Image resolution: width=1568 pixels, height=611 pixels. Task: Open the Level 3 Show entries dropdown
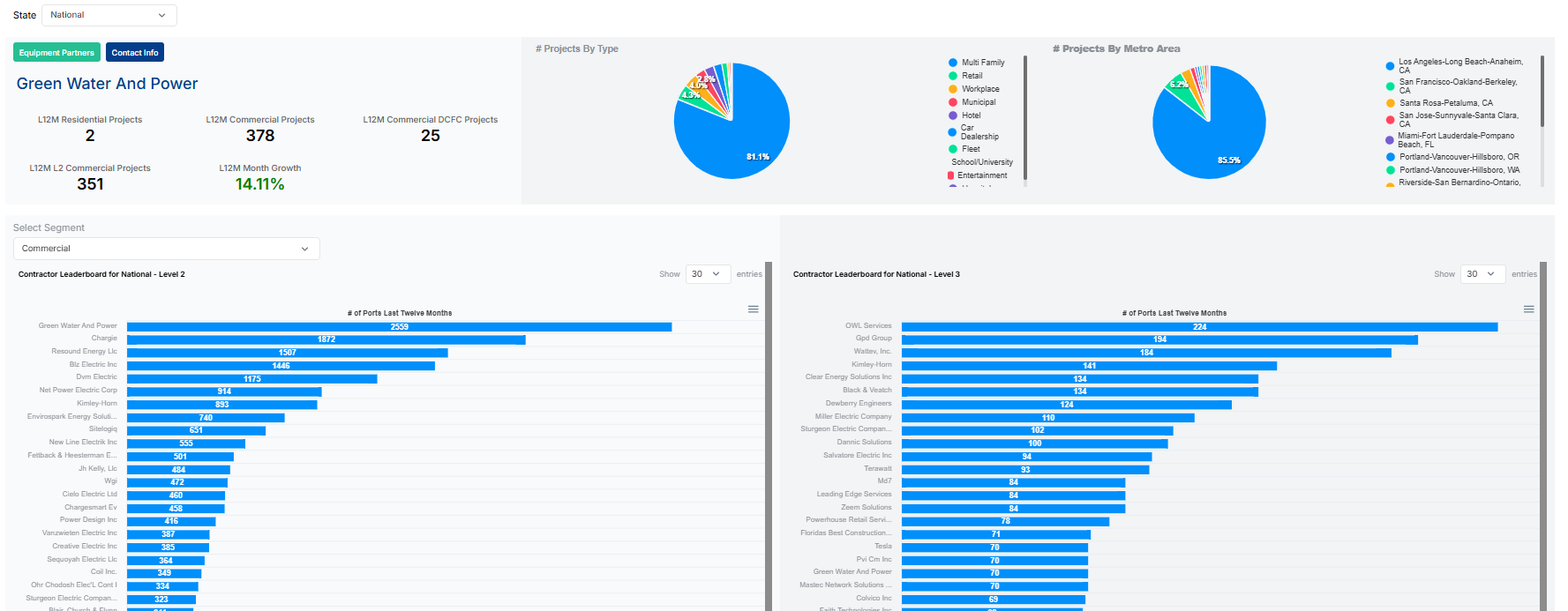[1482, 274]
